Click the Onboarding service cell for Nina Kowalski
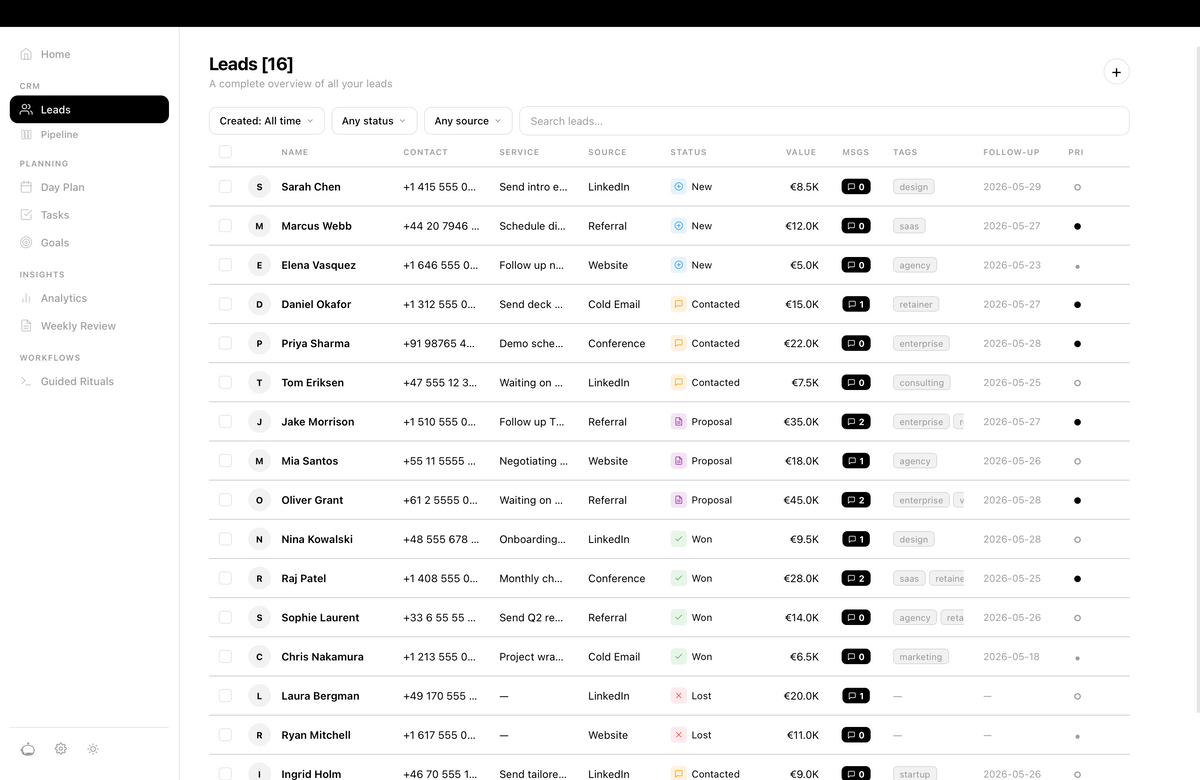1200x780 pixels. coord(532,539)
